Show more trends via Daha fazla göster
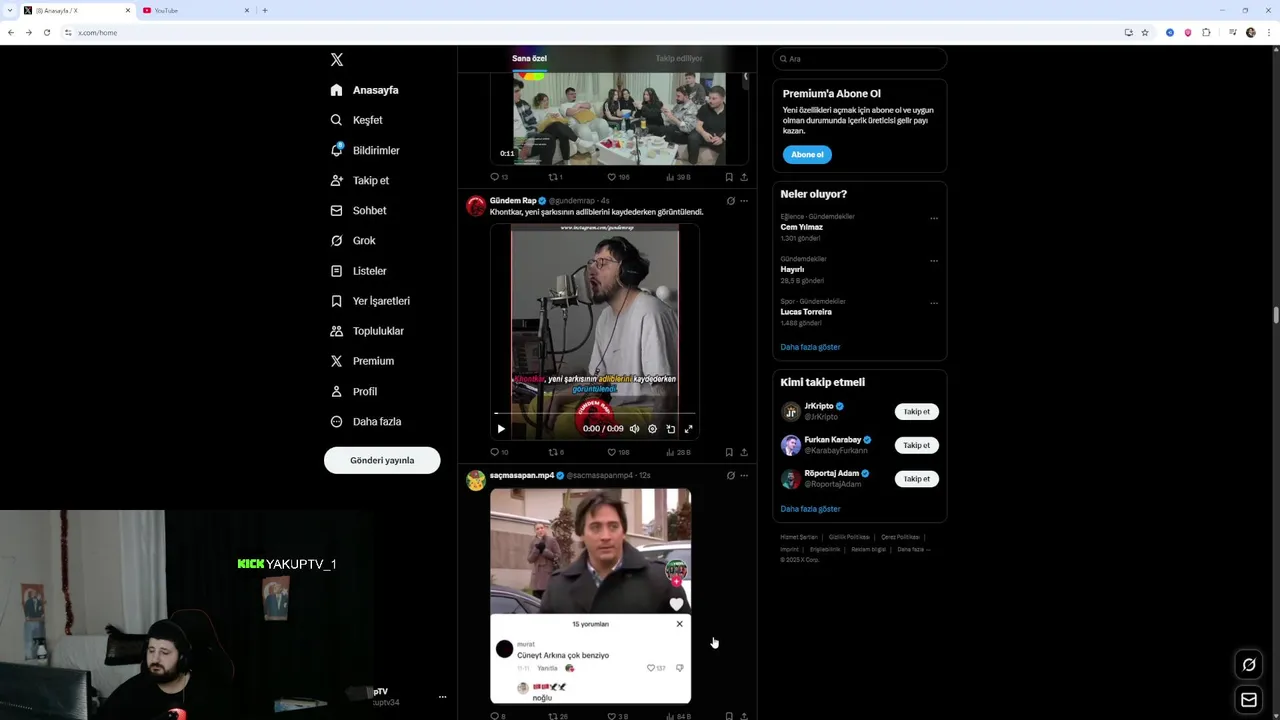1280x720 pixels. [x=810, y=347]
